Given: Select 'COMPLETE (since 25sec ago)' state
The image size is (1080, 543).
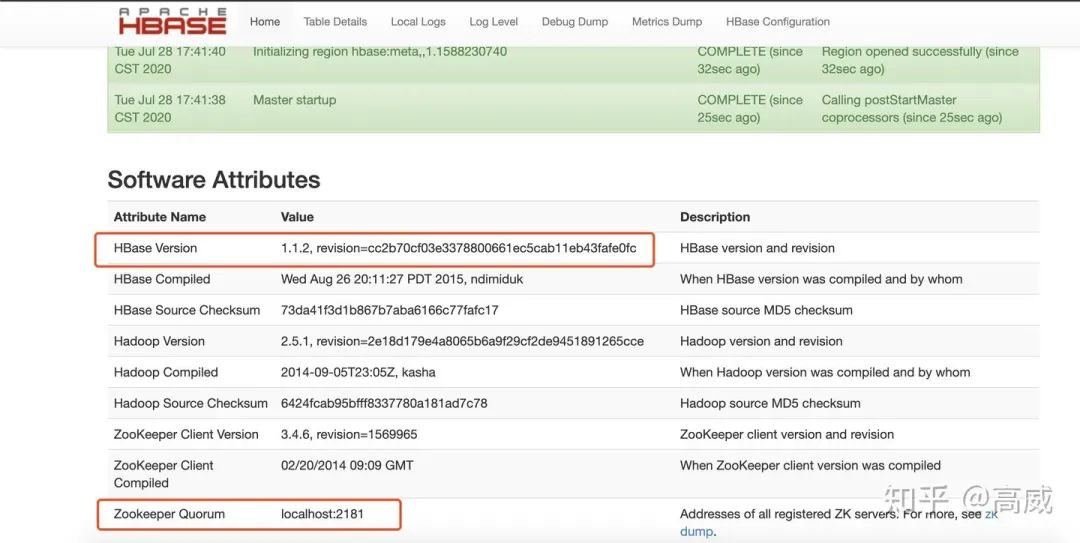Looking at the screenshot, I should point(750,108).
